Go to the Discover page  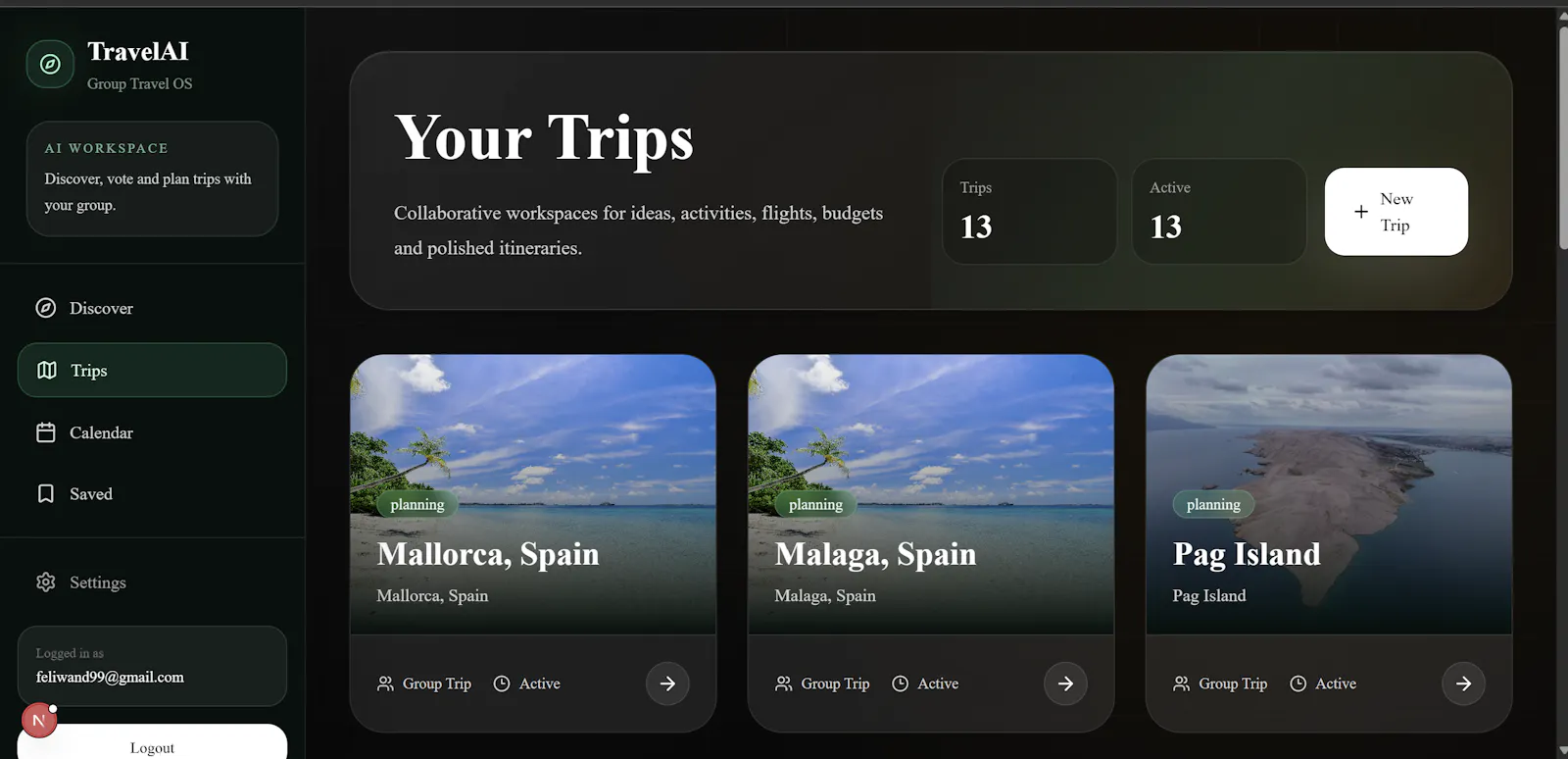click(152, 308)
